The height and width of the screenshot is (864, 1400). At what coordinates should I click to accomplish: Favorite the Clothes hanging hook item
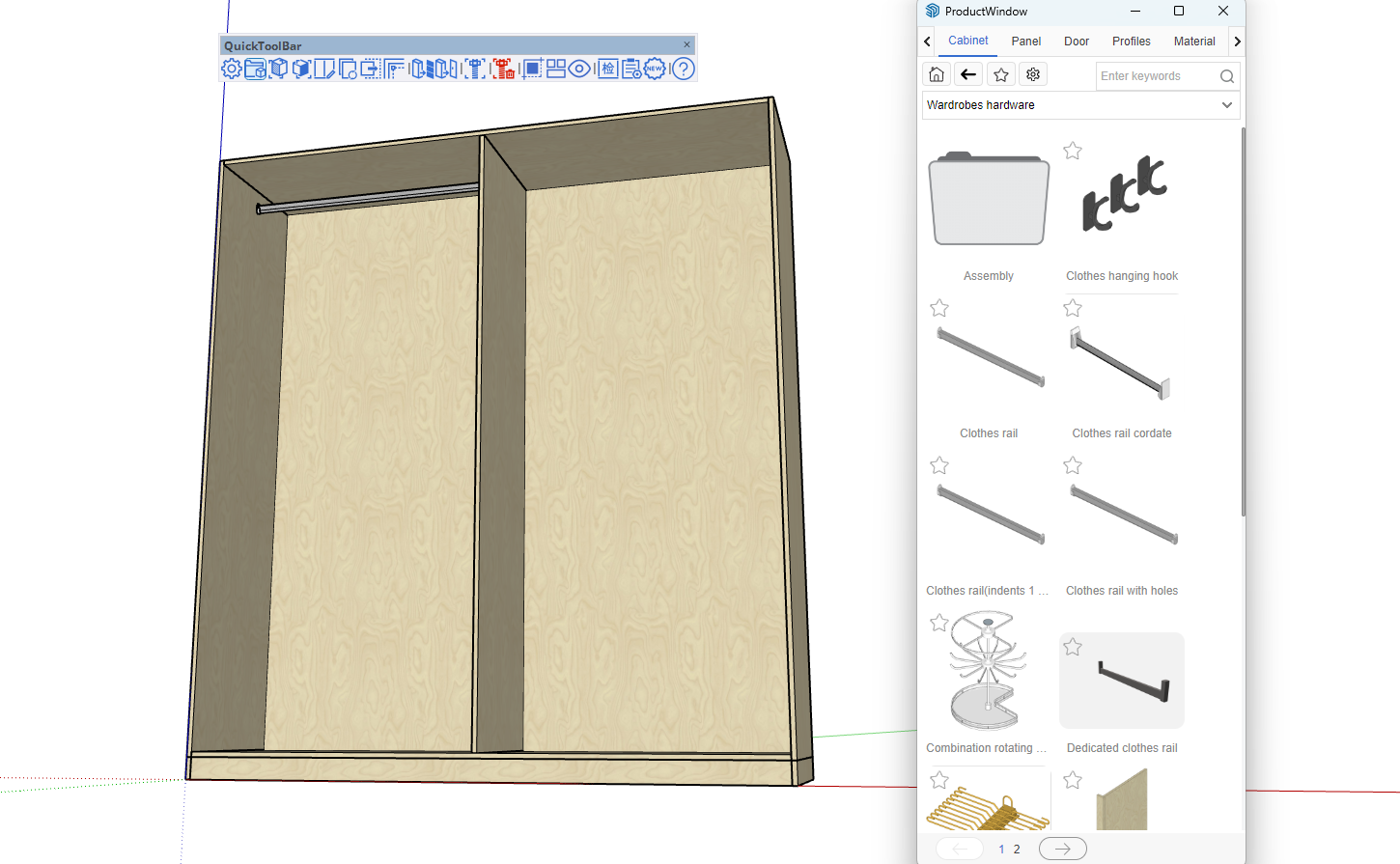[1073, 151]
